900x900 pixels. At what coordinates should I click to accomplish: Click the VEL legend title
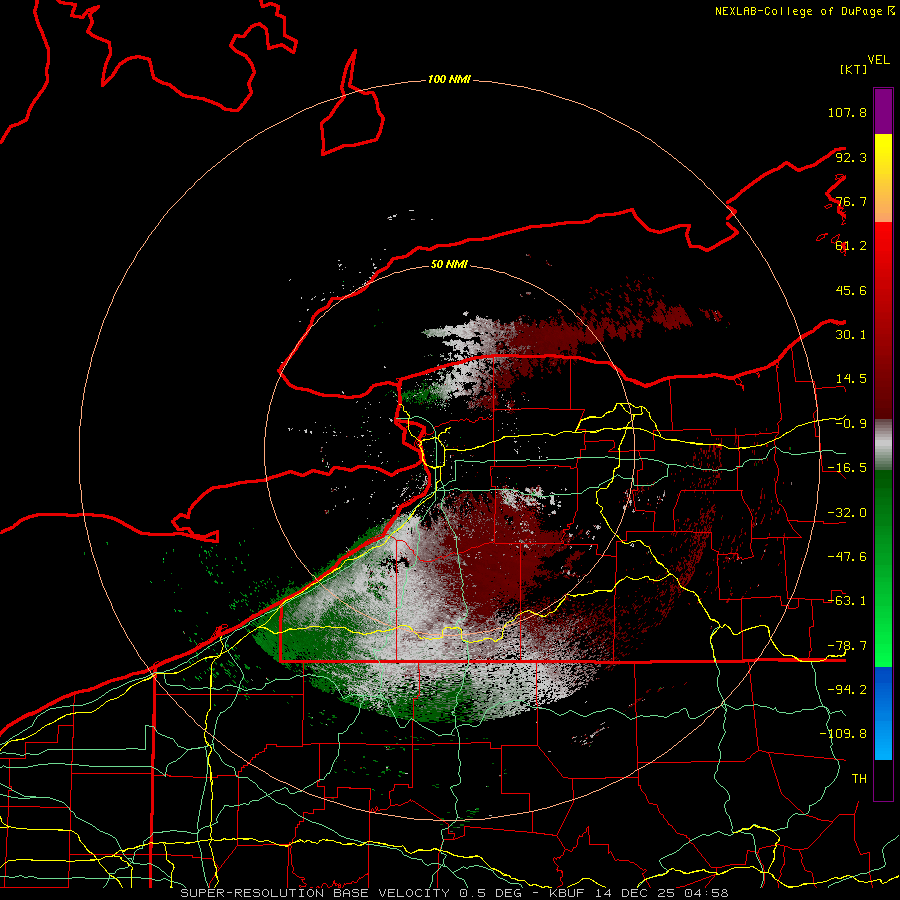click(x=878, y=60)
